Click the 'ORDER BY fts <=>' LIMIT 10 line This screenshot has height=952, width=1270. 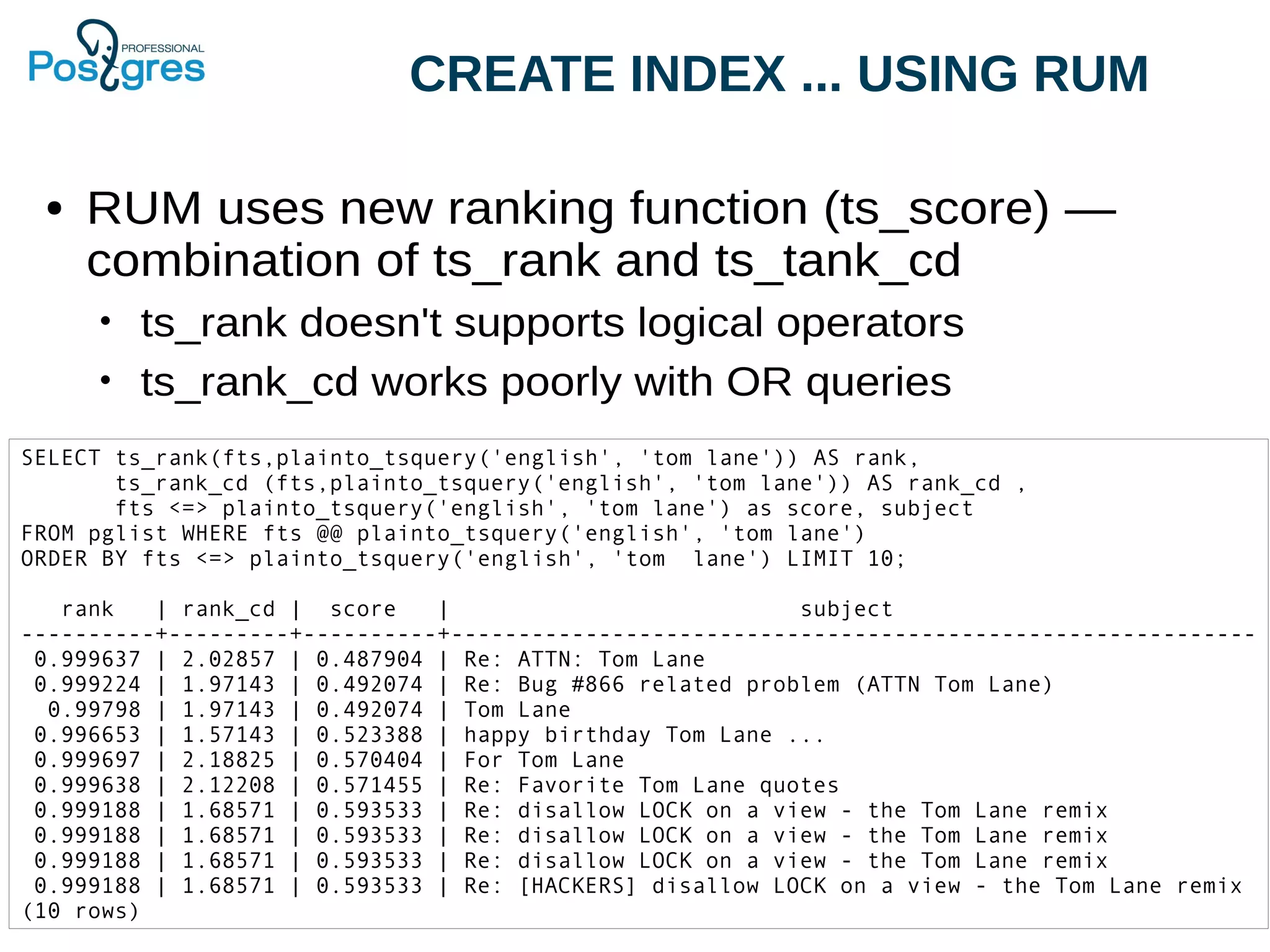(463, 559)
